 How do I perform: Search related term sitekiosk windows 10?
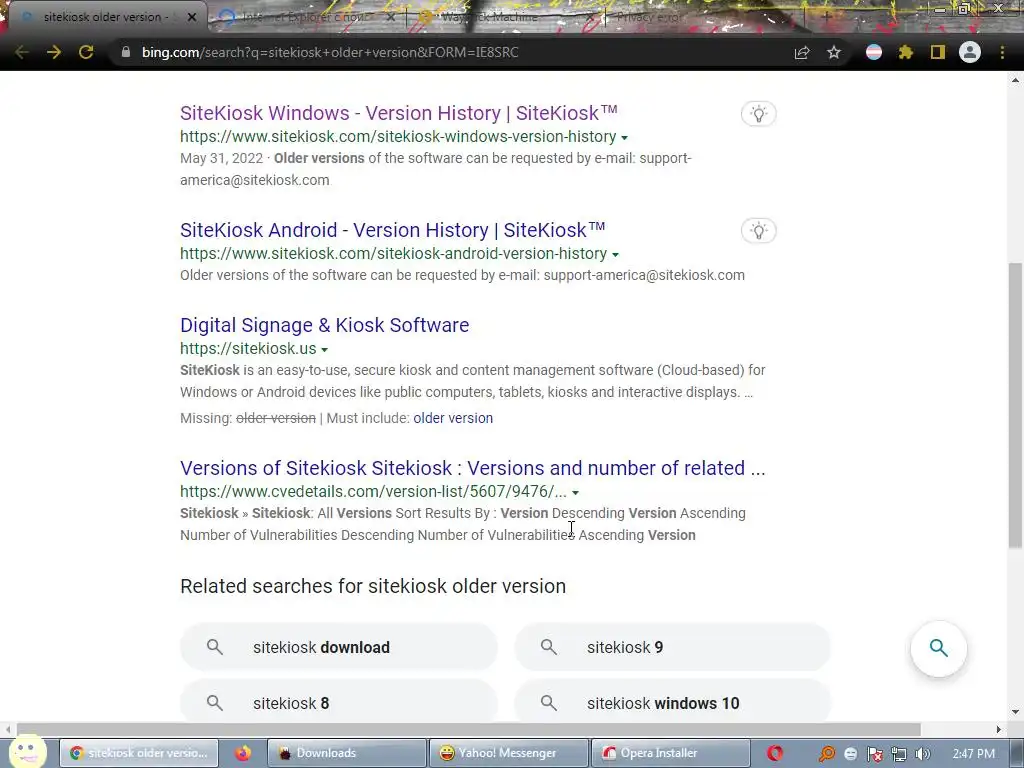tap(672, 703)
